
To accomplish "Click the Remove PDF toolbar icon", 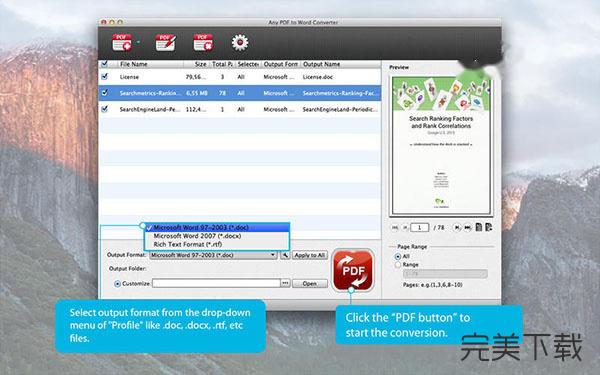I will [203, 42].
